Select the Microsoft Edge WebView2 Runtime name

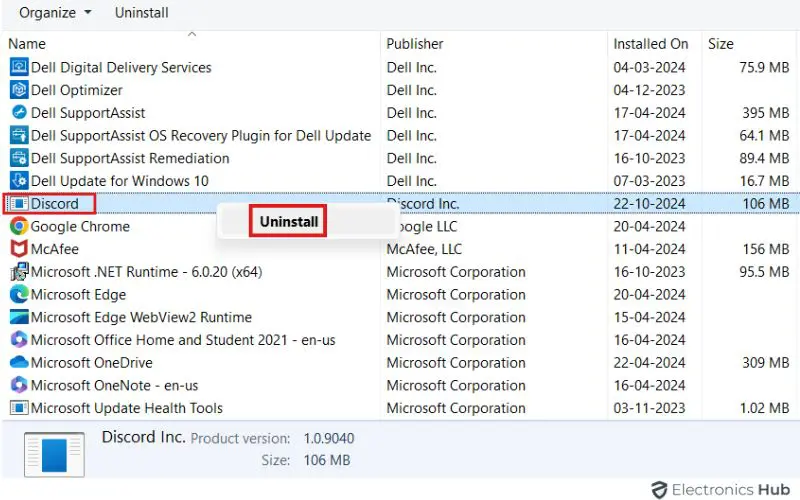(x=141, y=317)
